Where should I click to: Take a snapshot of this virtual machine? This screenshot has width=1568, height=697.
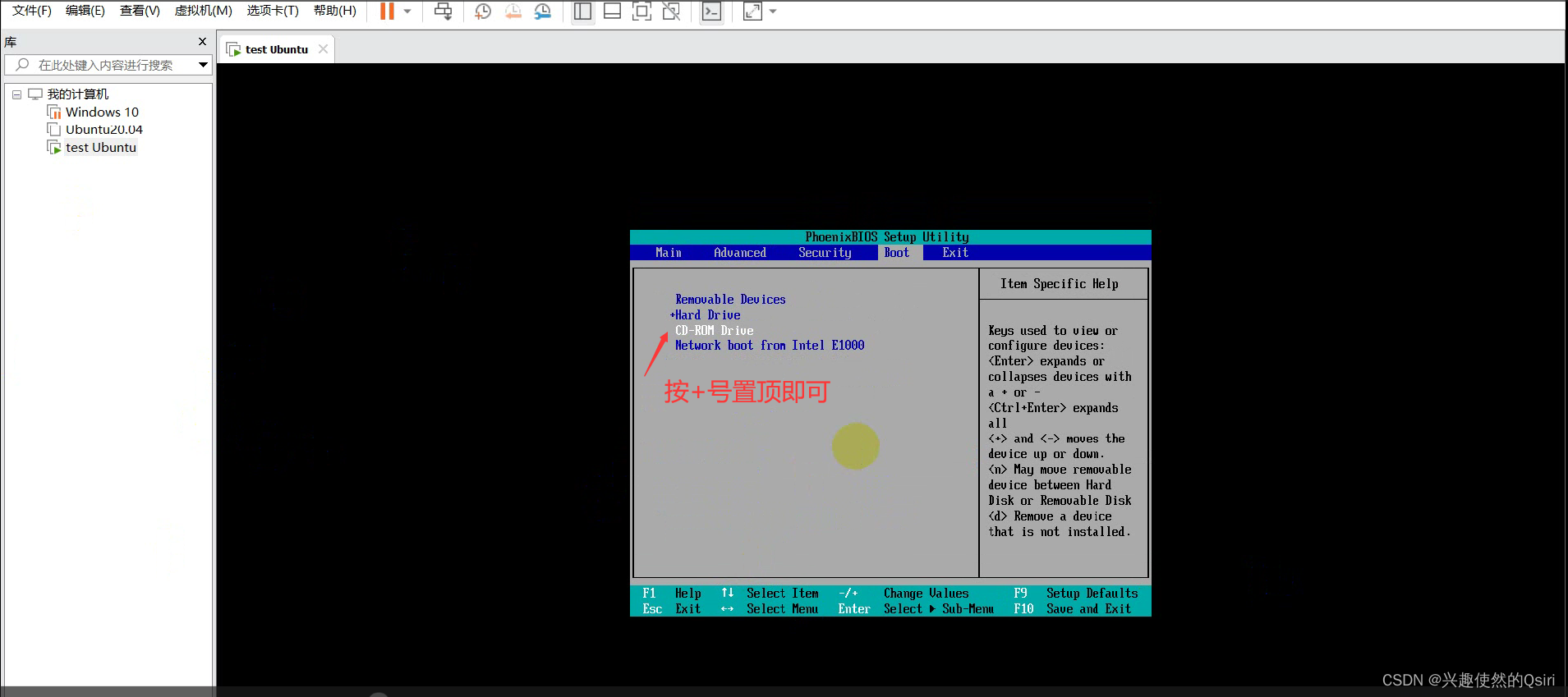point(483,11)
